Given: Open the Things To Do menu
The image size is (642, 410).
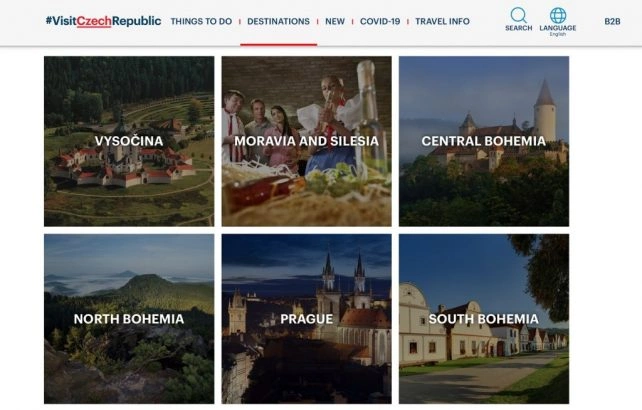Looking at the screenshot, I should pos(201,21).
